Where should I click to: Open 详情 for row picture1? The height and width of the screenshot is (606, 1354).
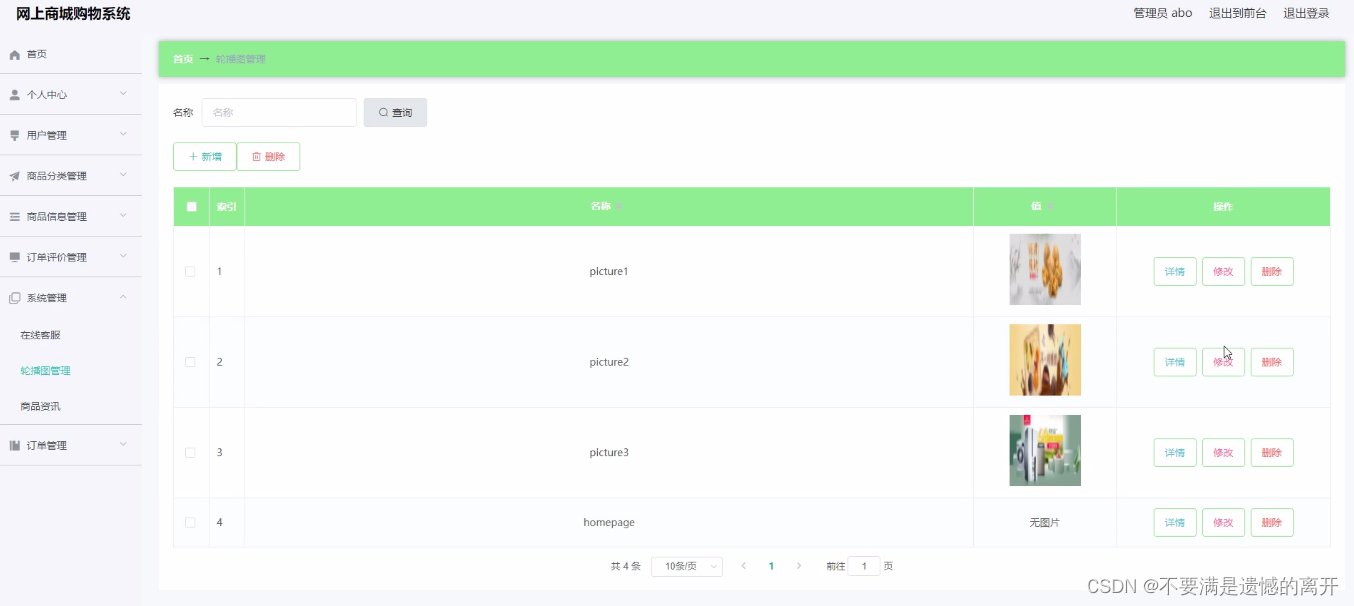click(x=1175, y=272)
